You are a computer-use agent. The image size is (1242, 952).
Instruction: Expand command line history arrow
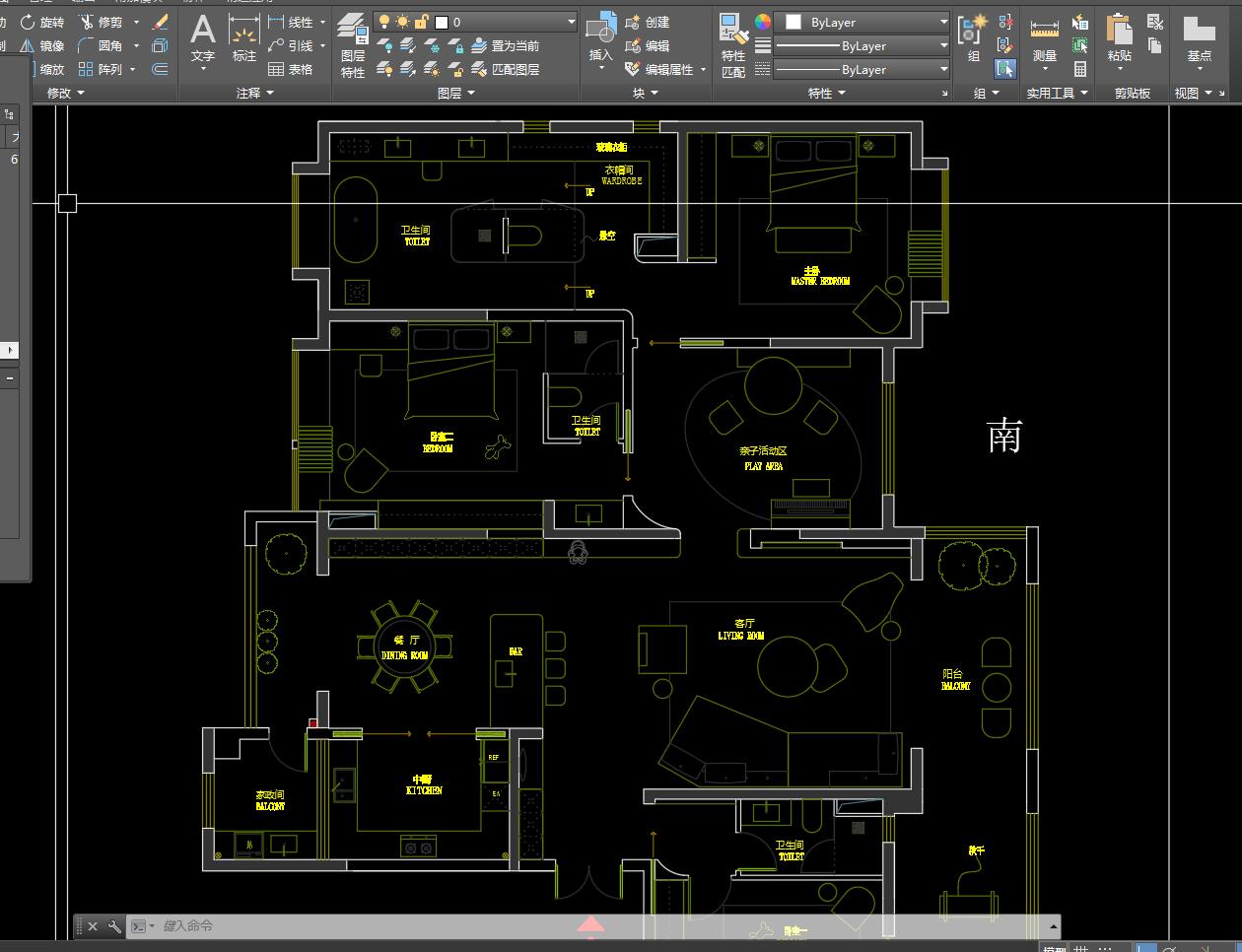click(x=1053, y=926)
